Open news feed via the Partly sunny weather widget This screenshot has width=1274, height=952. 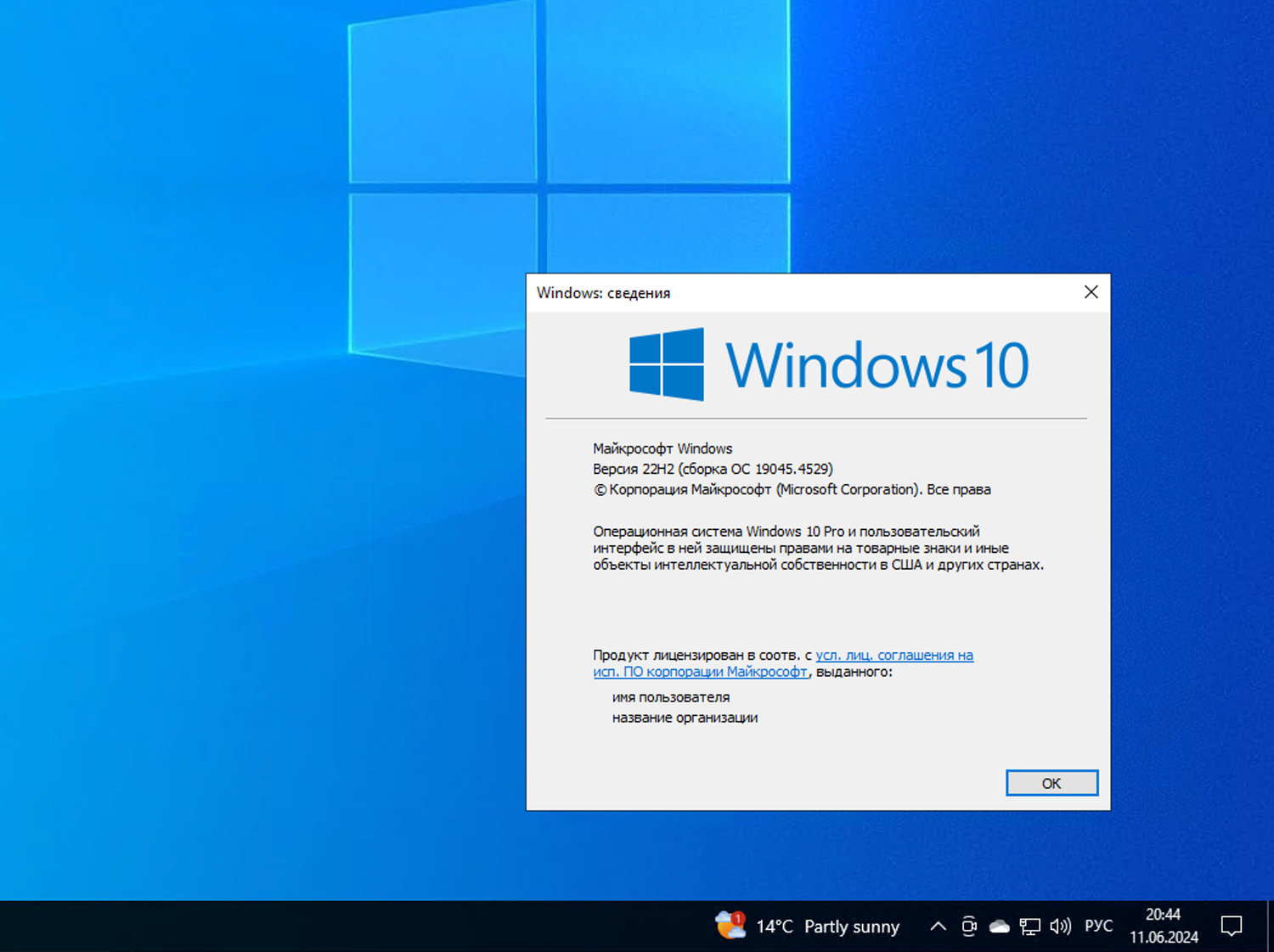coord(852,926)
